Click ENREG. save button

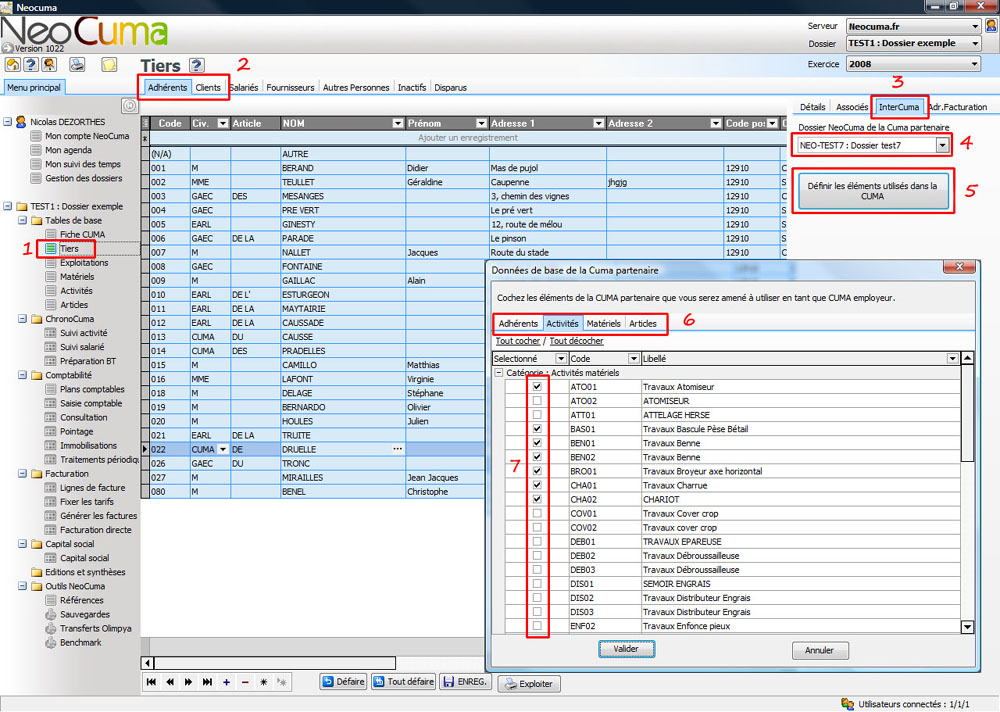pos(464,682)
